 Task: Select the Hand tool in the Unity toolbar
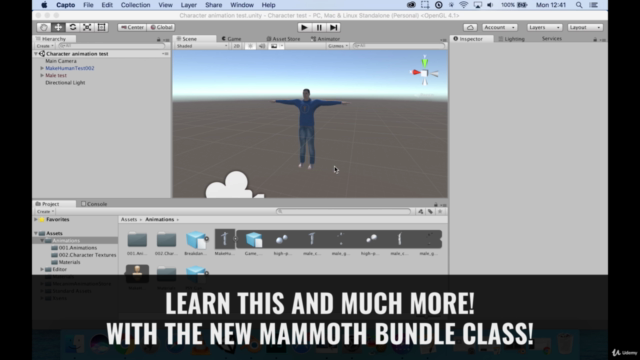point(44,27)
